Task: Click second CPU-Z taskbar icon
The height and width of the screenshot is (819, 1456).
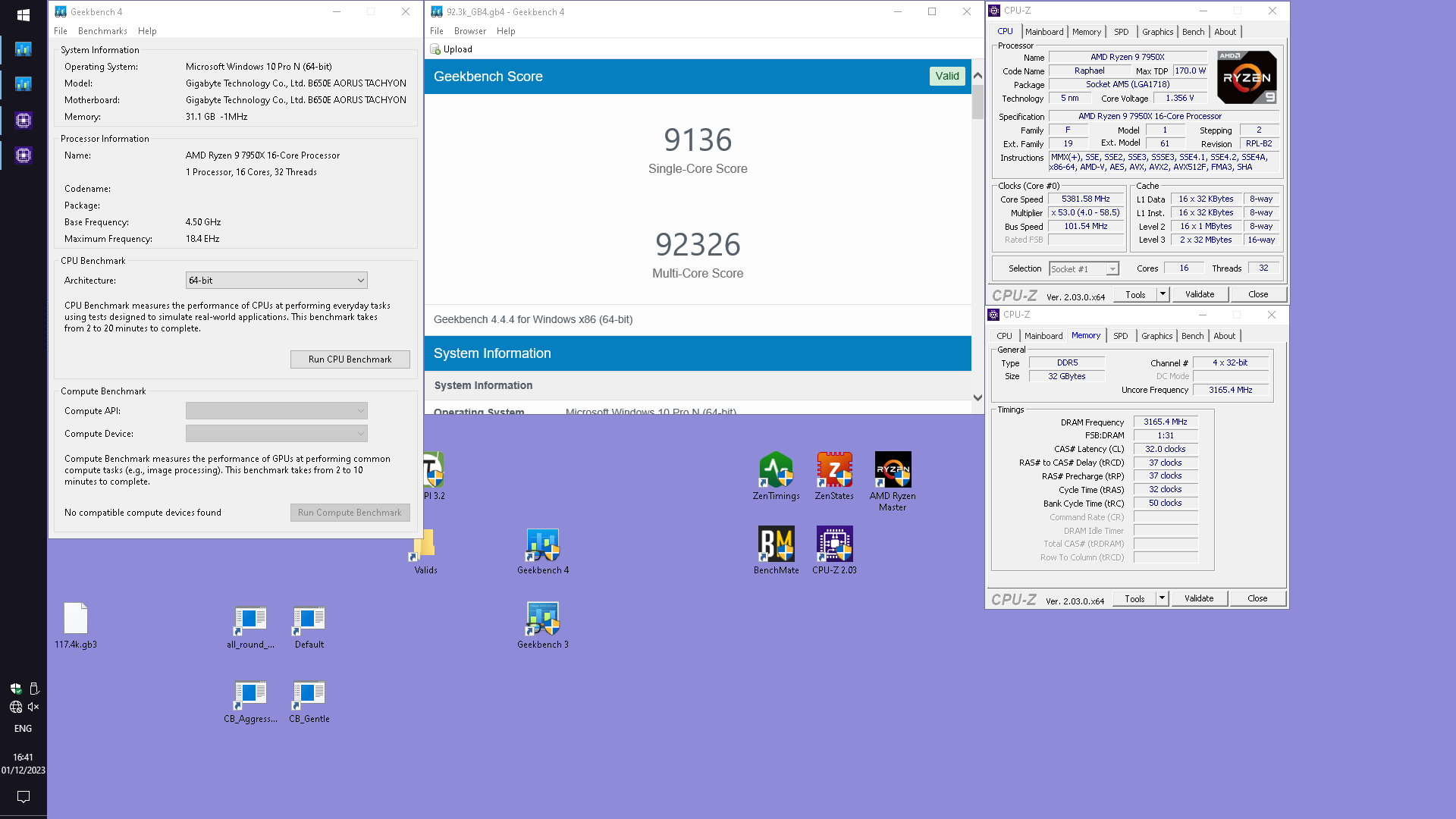Action: point(24,155)
